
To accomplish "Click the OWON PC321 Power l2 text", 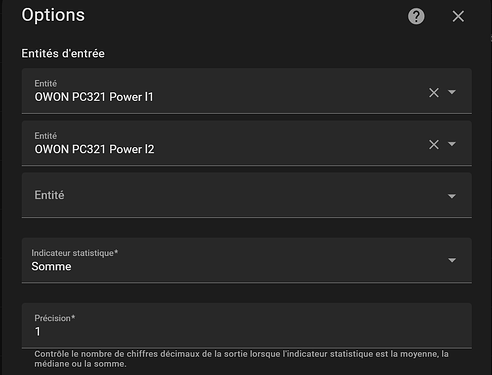I will pyautogui.click(x=94, y=149).
